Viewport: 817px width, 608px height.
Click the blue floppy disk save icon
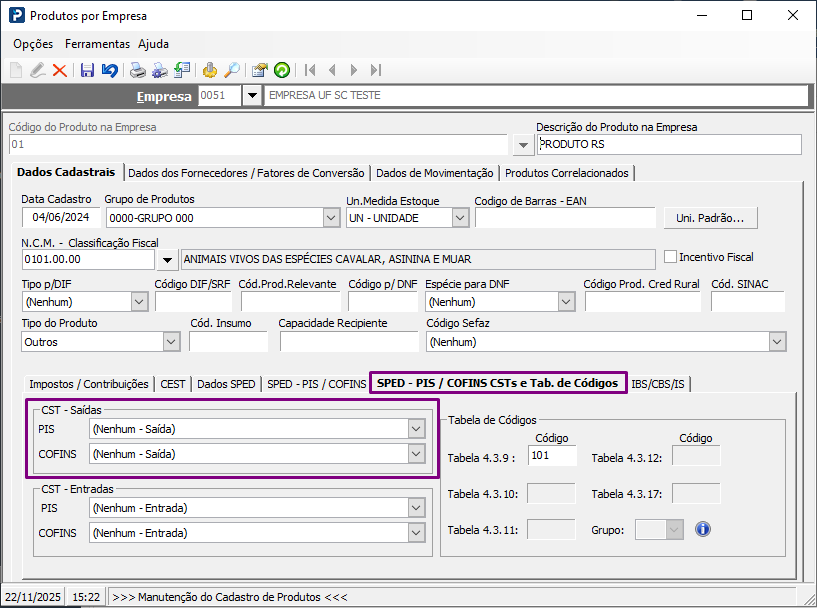(87, 70)
